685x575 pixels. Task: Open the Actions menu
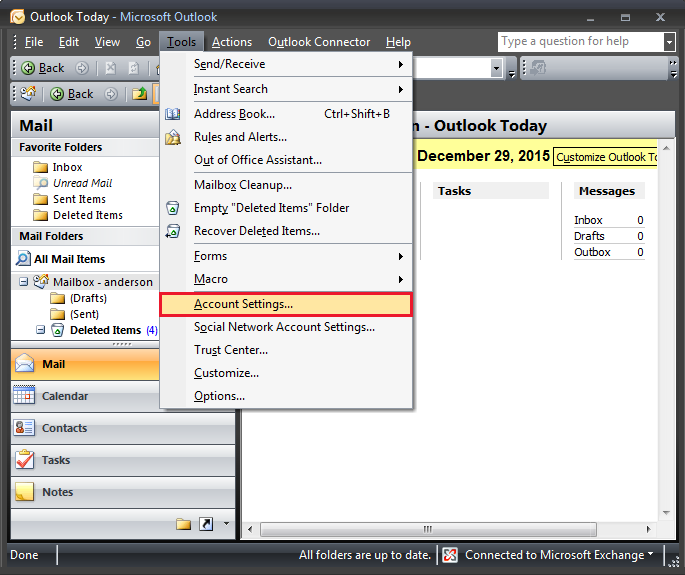pos(232,42)
